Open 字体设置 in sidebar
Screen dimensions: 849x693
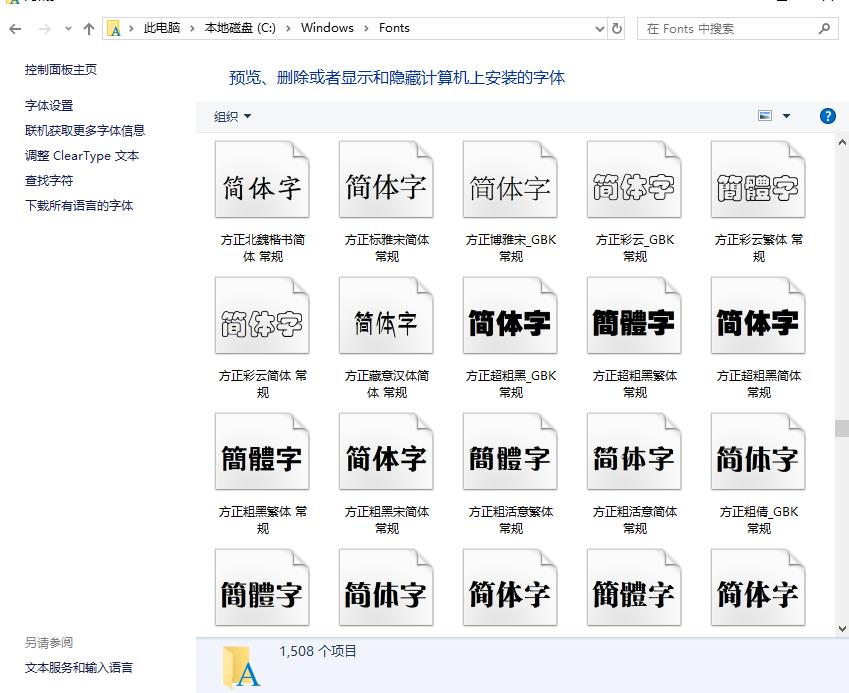(x=49, y=106)
